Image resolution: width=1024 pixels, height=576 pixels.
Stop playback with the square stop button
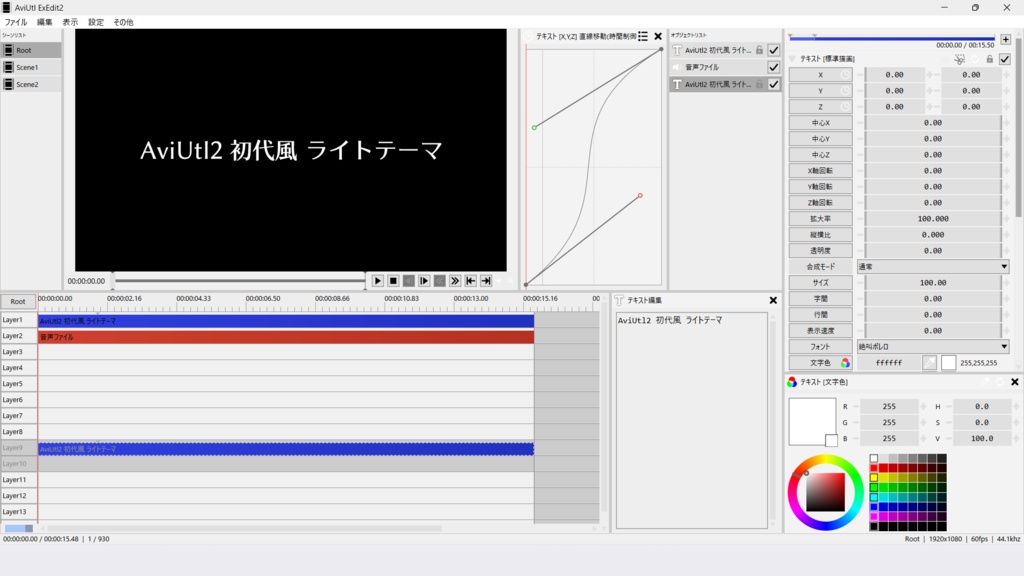tap(393, 281)
